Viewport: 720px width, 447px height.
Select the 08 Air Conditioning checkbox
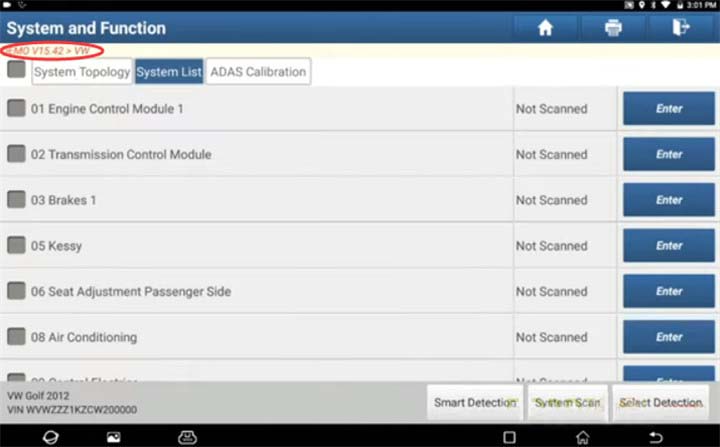click(x=17, y=337)
